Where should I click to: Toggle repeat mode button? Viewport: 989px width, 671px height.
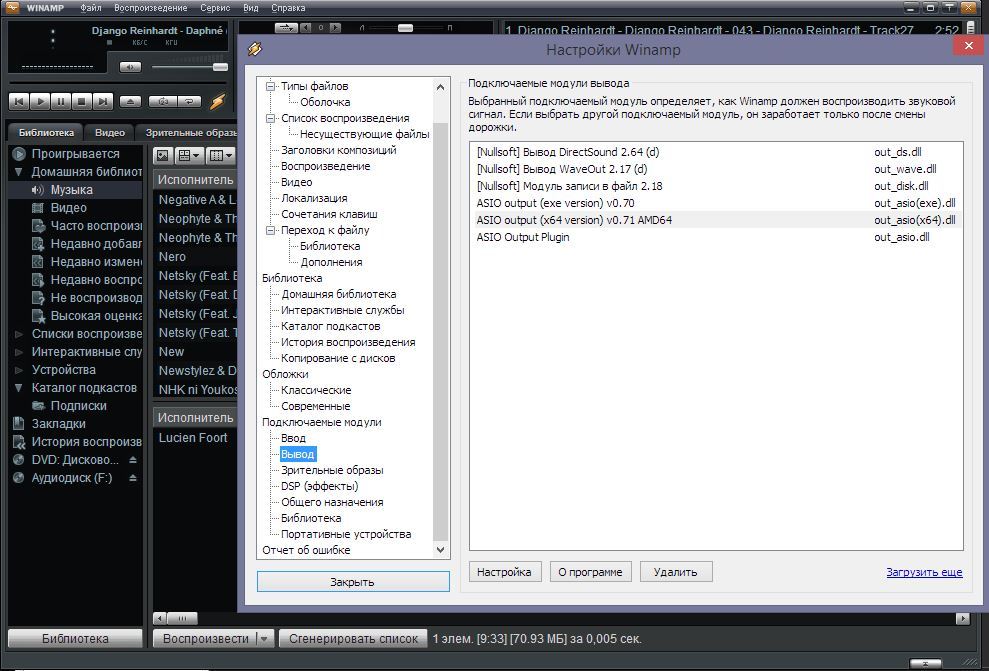(x=189, y=101)
